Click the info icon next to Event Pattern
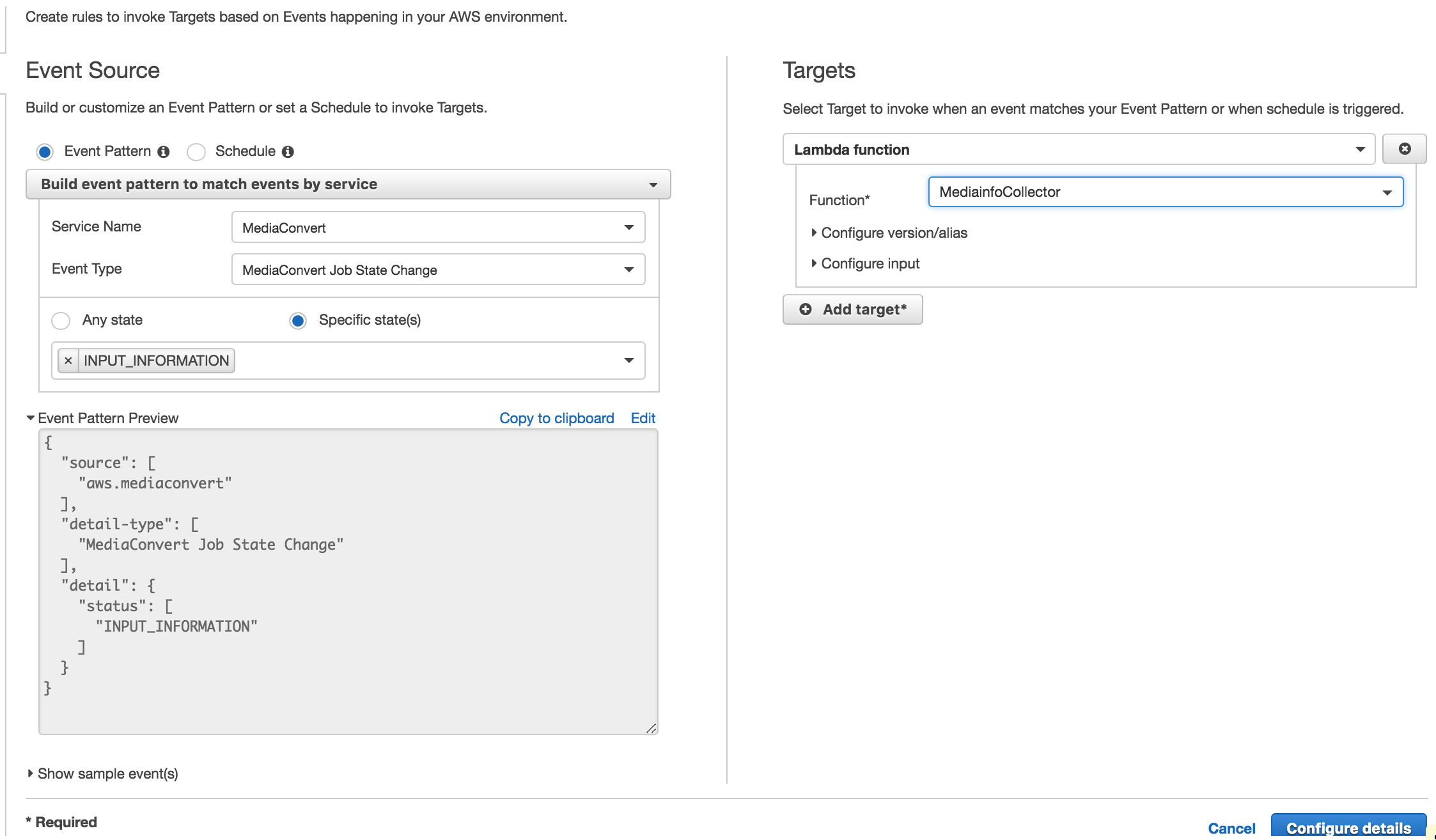This screenshot has height=840, width=1436. 164,152
